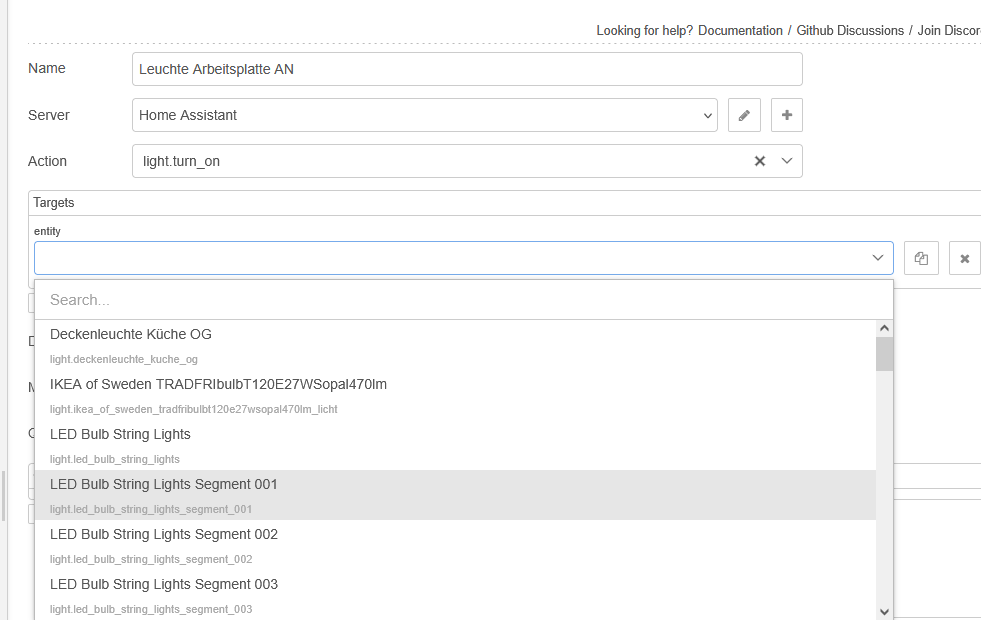This screenshot has width=981, height=620.
Task: Click the entity list scrollbar down arrow
Action: point(884,611)
